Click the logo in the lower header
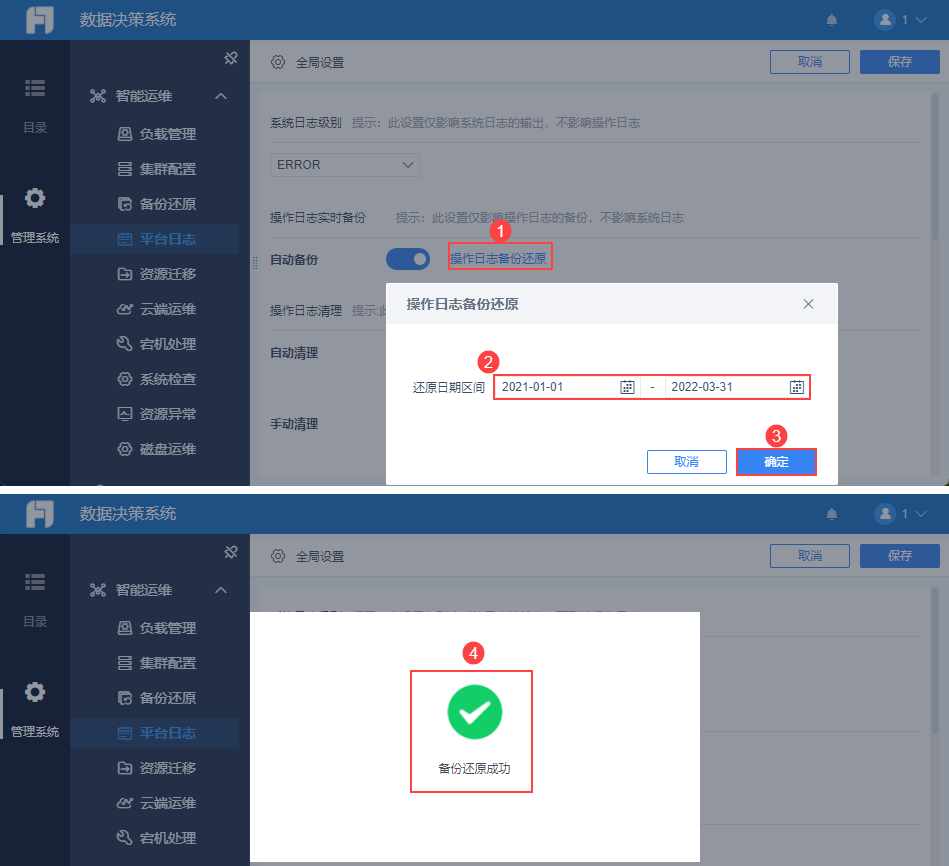Image resolution: width=949 pixels, height=866 pixels. point(40,514)
